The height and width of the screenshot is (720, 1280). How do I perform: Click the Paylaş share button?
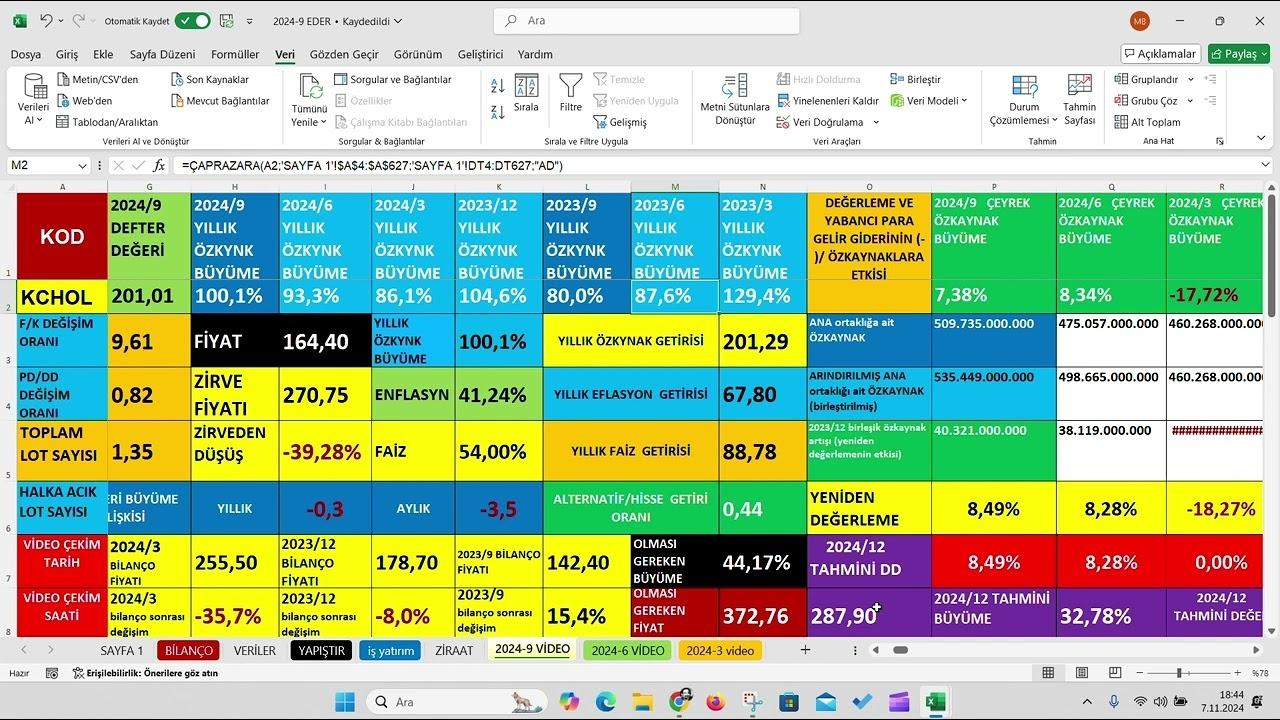point(1238,54)
